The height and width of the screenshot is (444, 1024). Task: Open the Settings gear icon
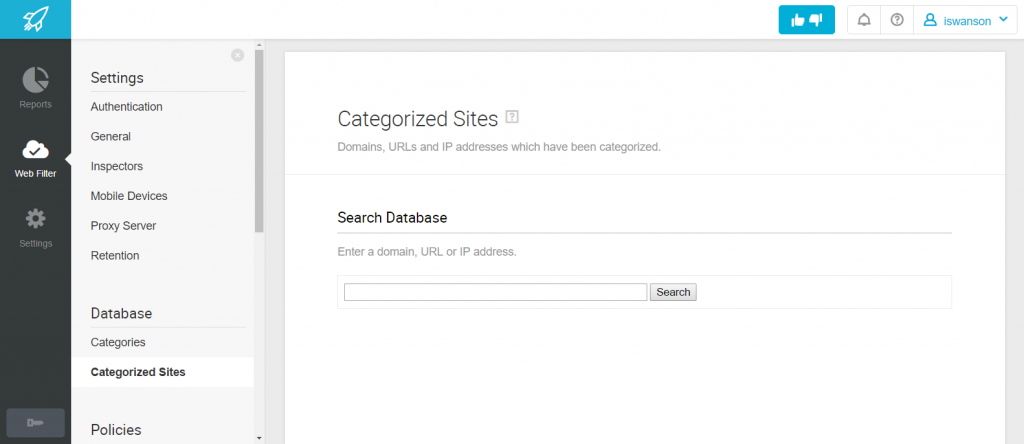[x=35, y=219]
